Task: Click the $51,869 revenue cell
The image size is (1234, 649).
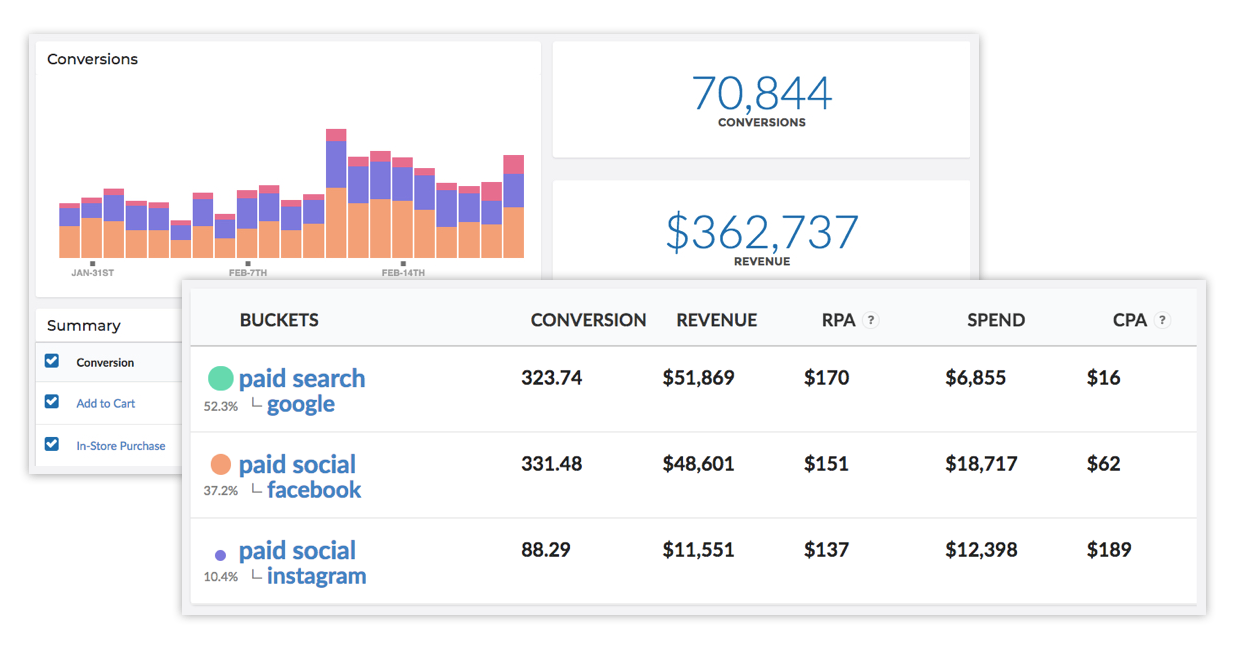Action: point(698,378)
